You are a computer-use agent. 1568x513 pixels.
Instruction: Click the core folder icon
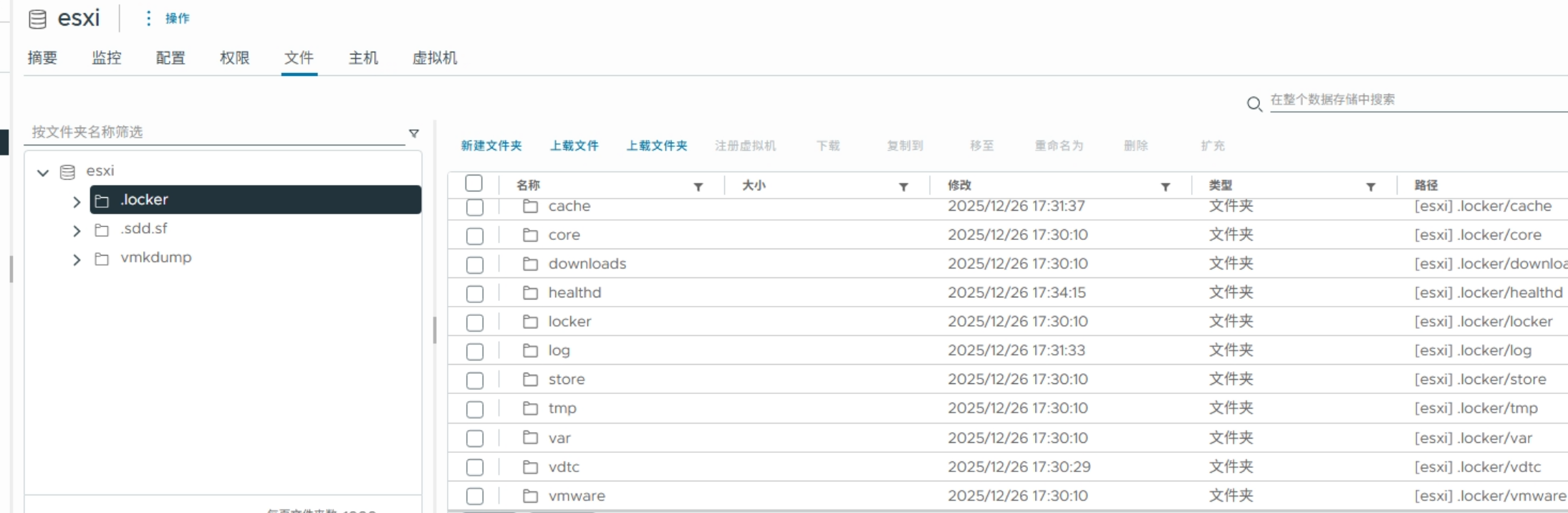coord(530,235)
